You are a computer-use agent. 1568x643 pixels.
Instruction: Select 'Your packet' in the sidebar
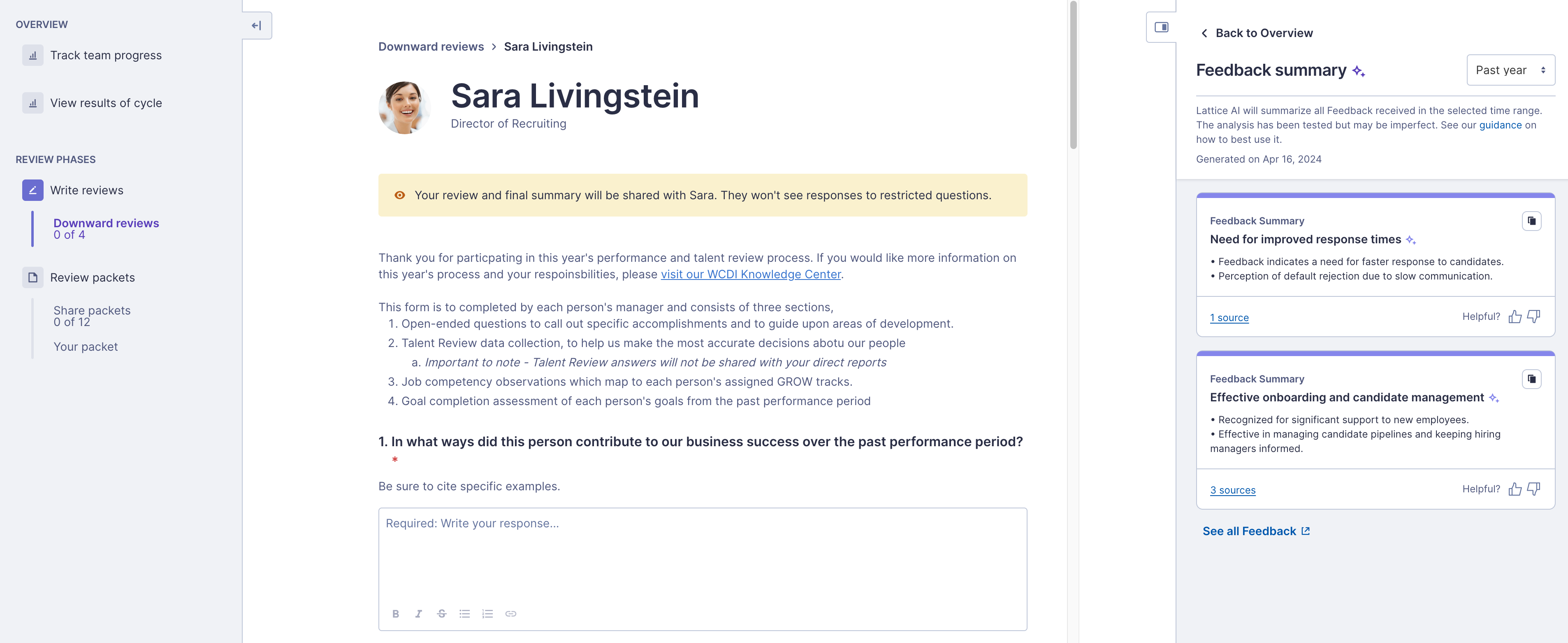click(85, 347)
